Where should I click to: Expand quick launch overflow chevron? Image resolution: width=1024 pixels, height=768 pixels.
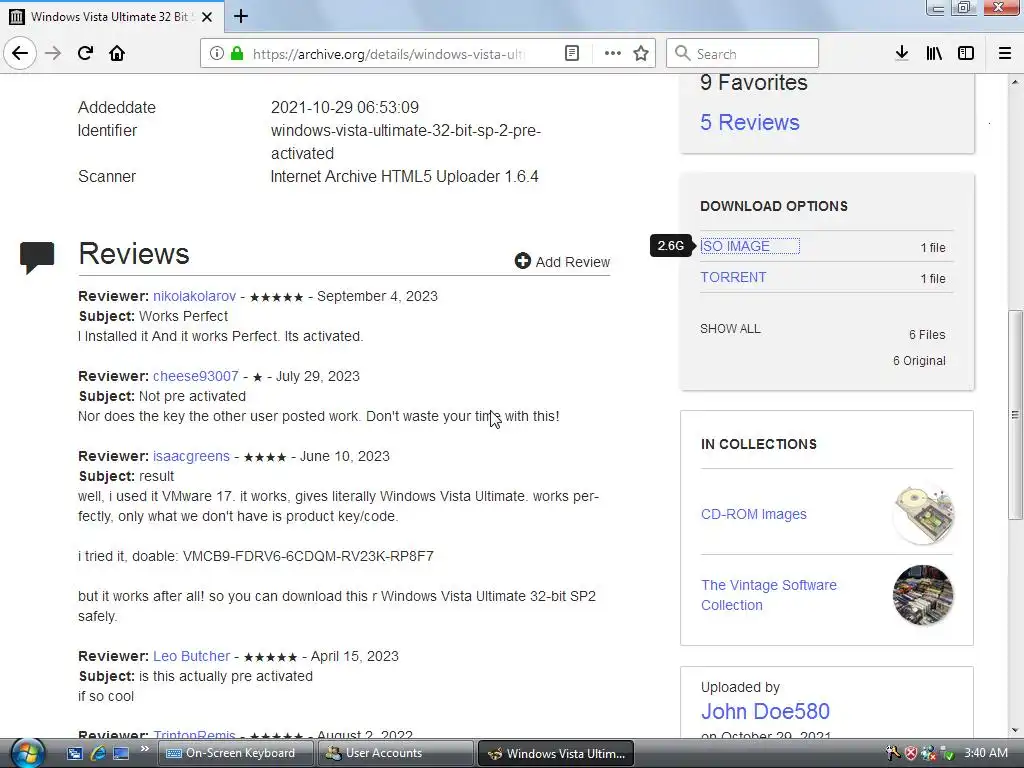[144, 748]
